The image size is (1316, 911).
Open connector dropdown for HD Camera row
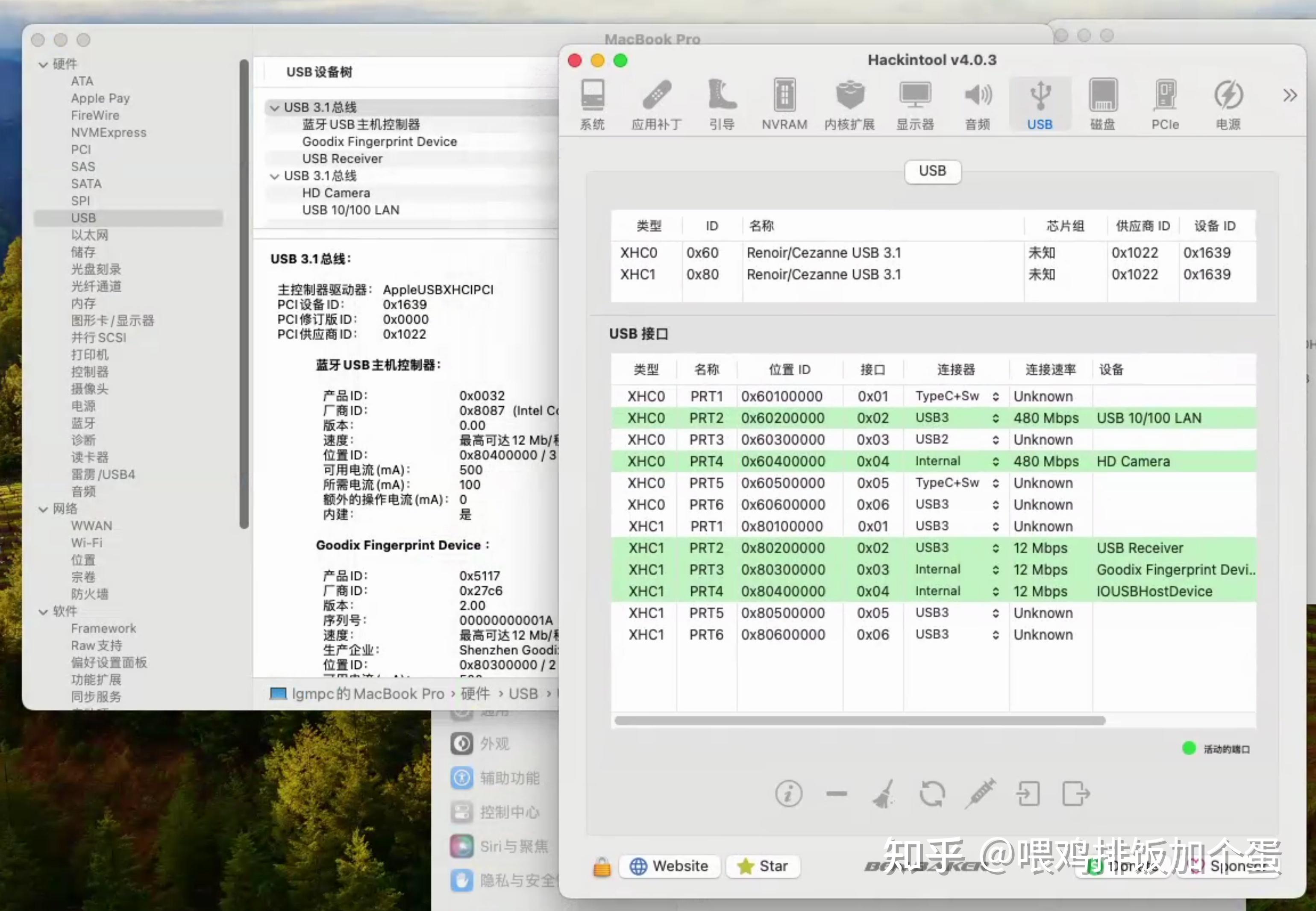pos(995,461)
